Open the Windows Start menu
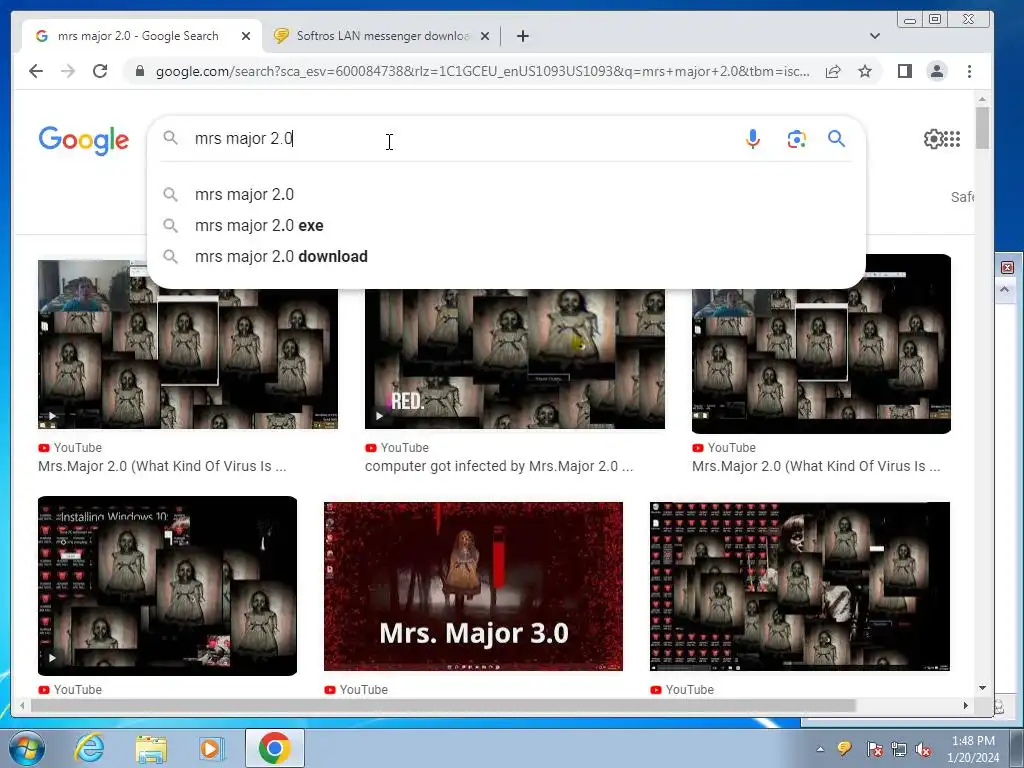 tap(27, 748)
